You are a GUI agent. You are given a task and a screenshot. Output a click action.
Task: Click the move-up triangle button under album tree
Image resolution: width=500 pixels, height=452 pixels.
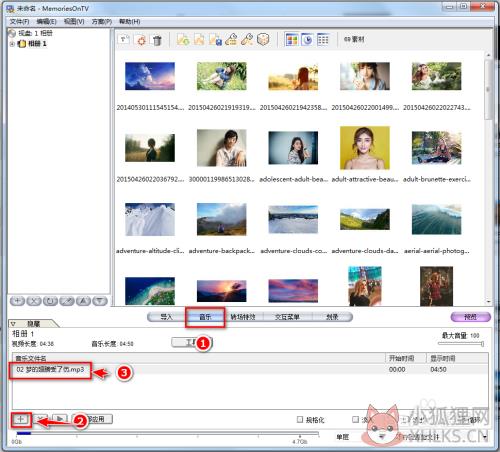coord(83,301)
